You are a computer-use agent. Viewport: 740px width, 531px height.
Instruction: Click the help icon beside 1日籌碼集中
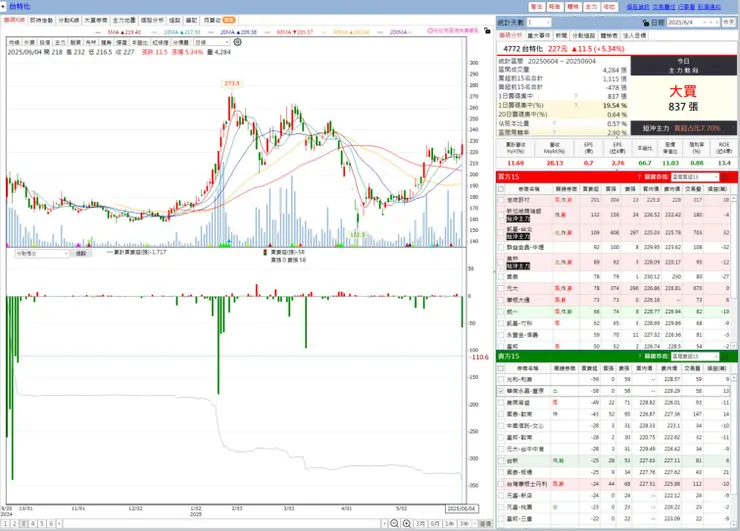tap(576, 96)
